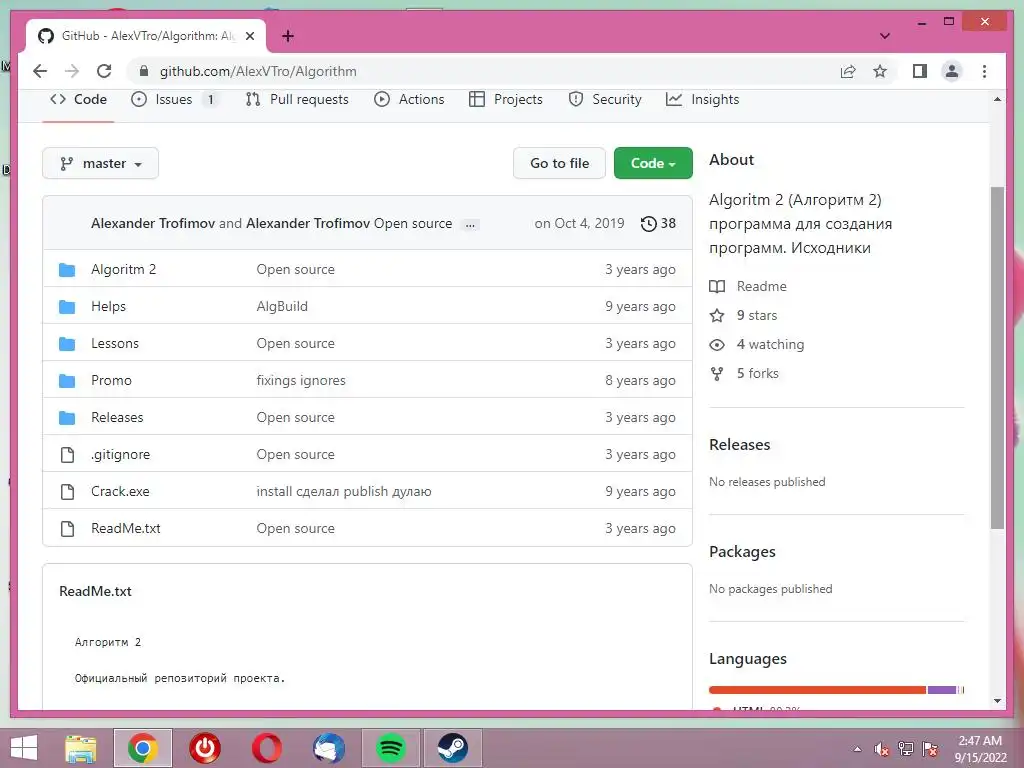Click the AlgBuild commit message
This screenshot has width=1024, height=768.
tap(282, 307)
